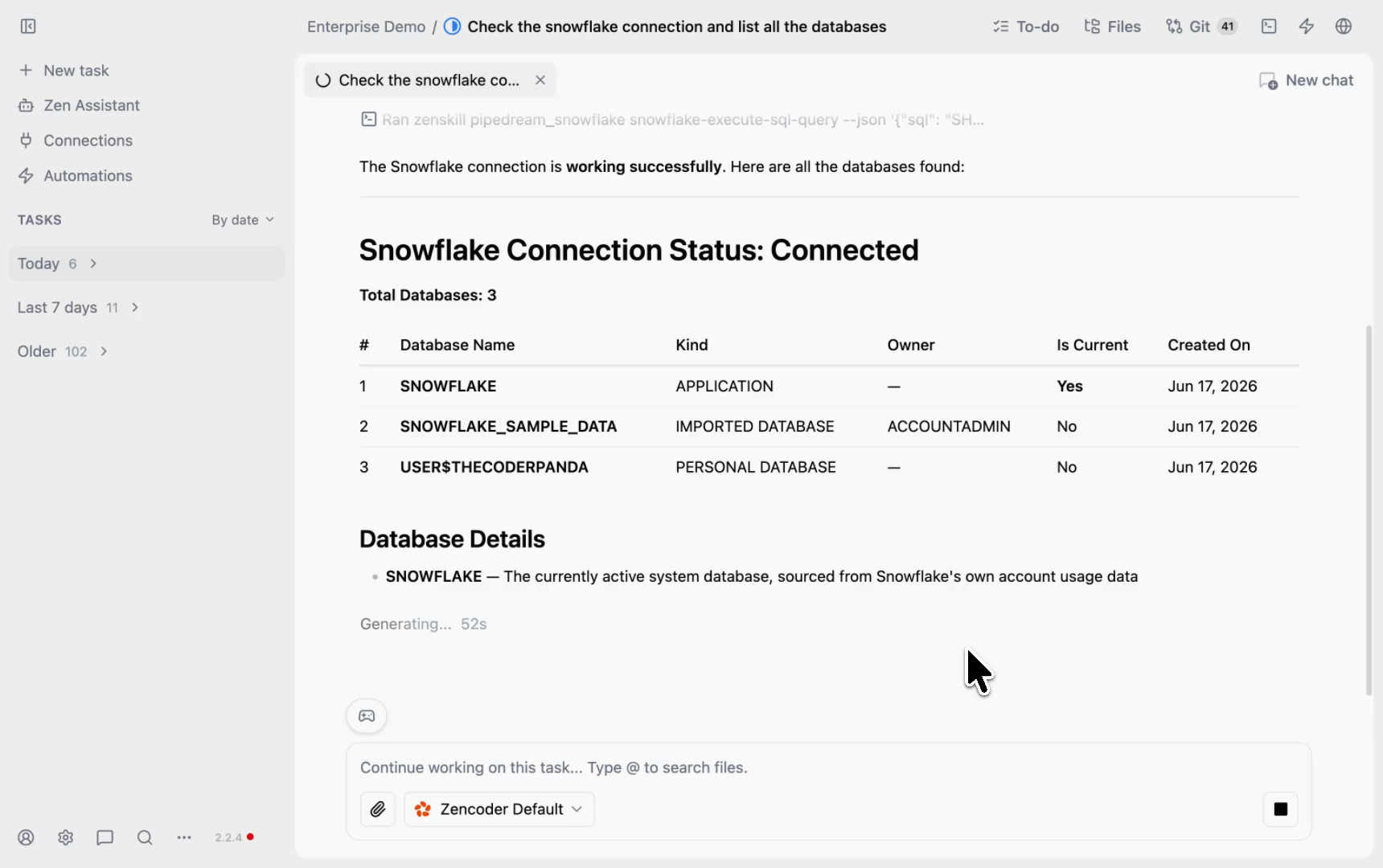This screenshot has width=1383, height=868.
Task: Close the Check the snowflake tab
Action: tap(540, 80)
